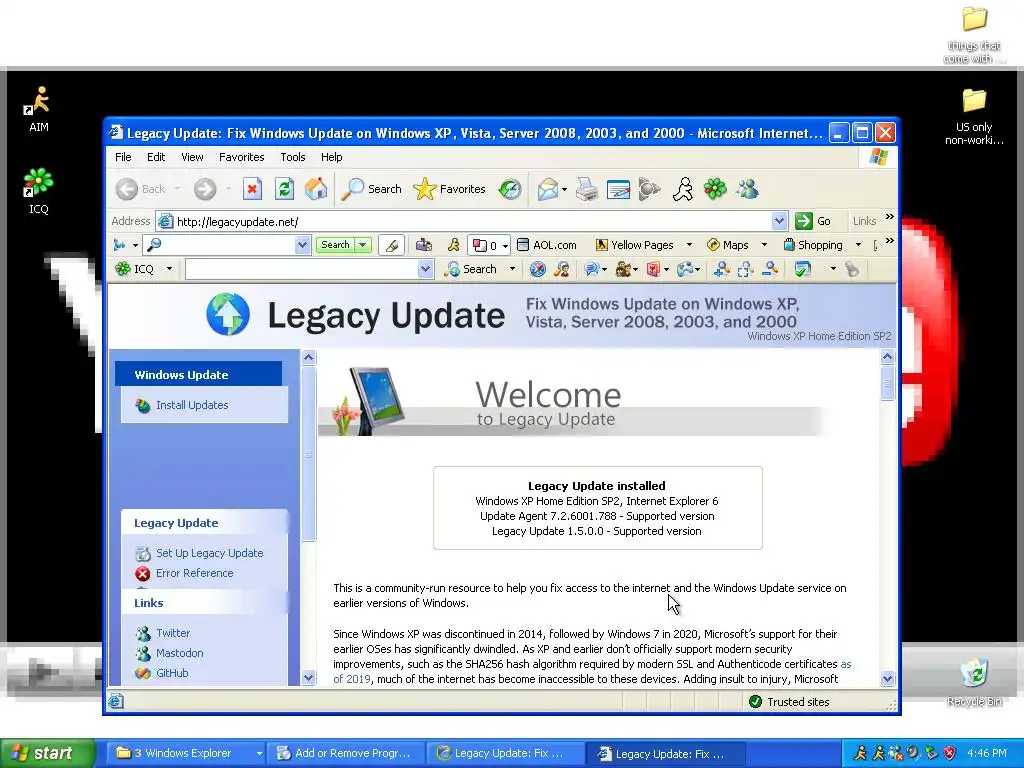This screenshot has width=1024, height=768.
Task: Open the AOL search box dropdown arrow
Action: pyautogui.click(x=302, y=245)
